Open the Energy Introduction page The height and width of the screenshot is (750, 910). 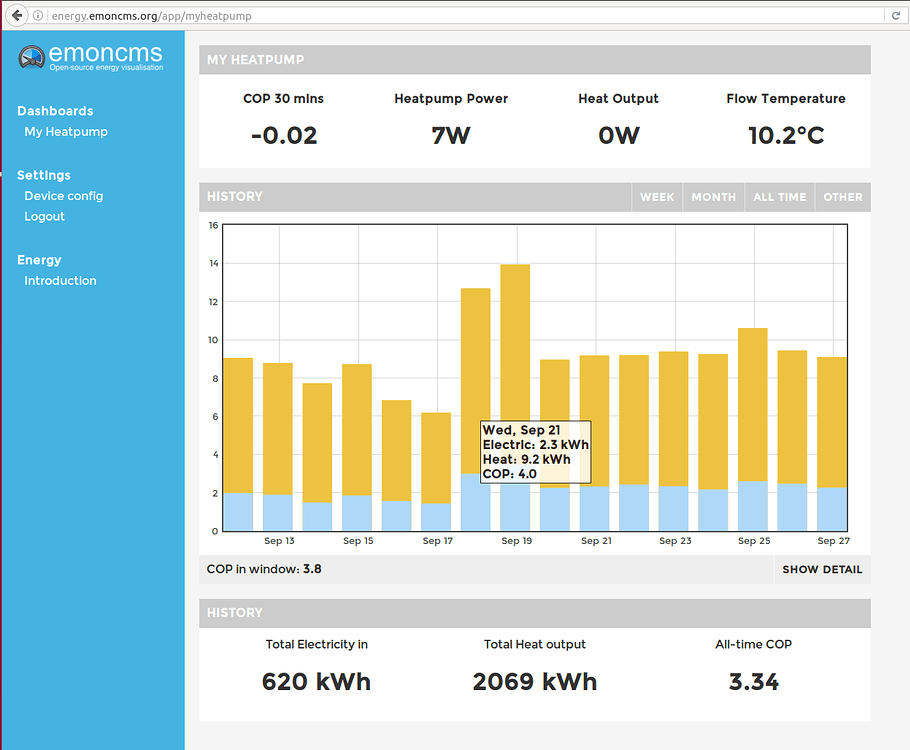click(x=60, y=280)
